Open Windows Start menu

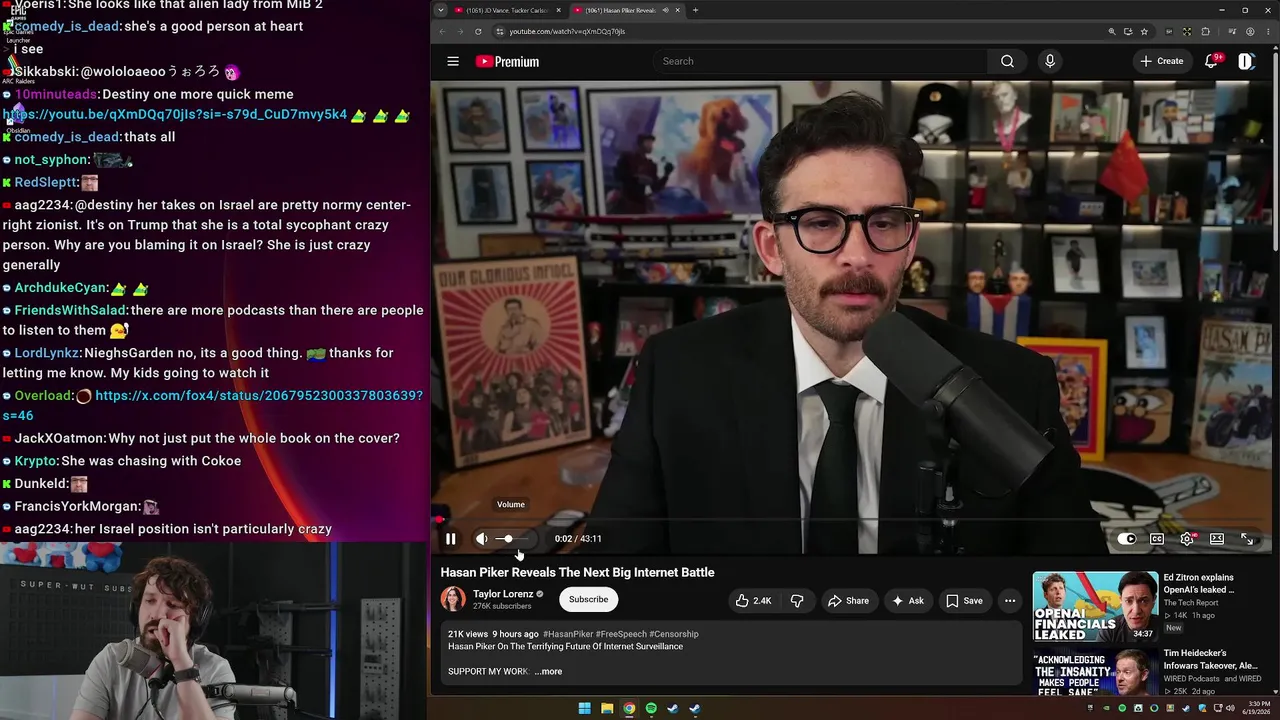coord(584,709)
